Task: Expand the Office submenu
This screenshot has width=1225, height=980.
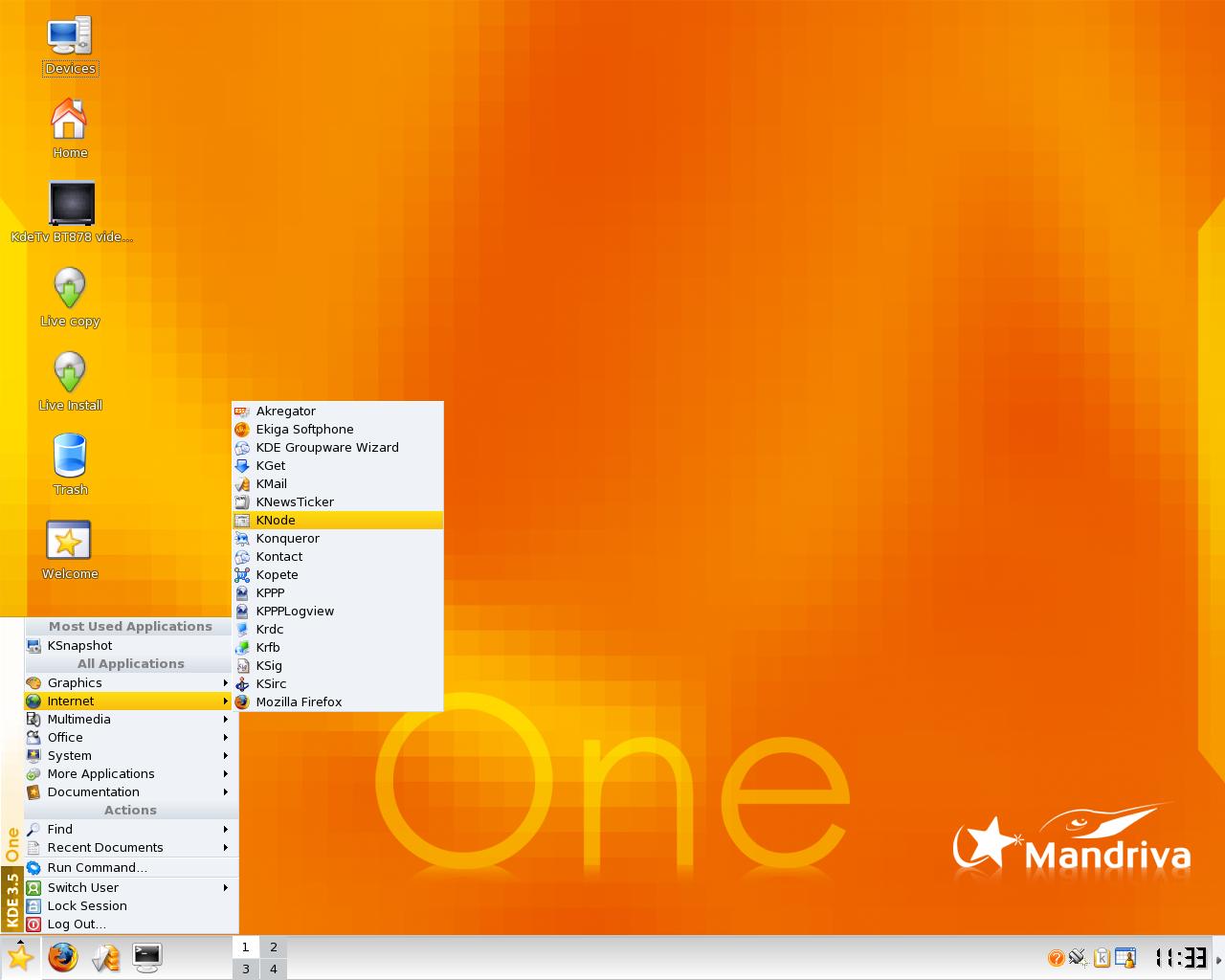Action: click(x=129, y=737)
